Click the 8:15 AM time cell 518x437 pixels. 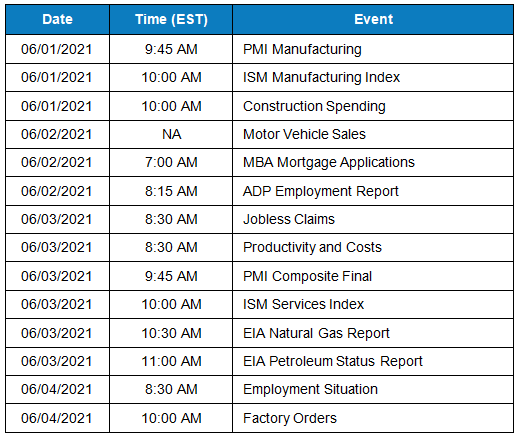(x=171, y=191)
